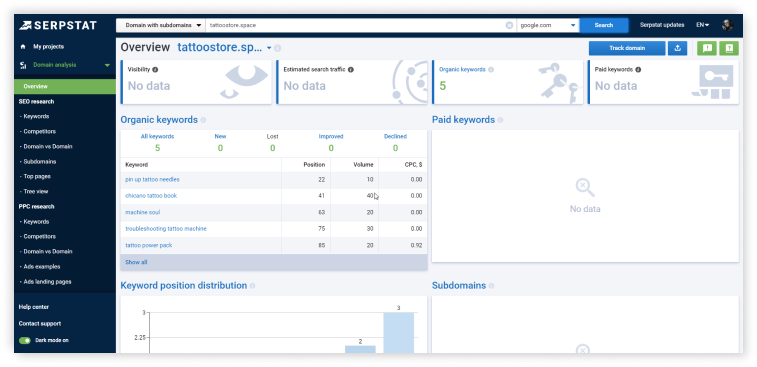Open the green help book icon
This screenshot has height=367, width=757.
point(729,48)
